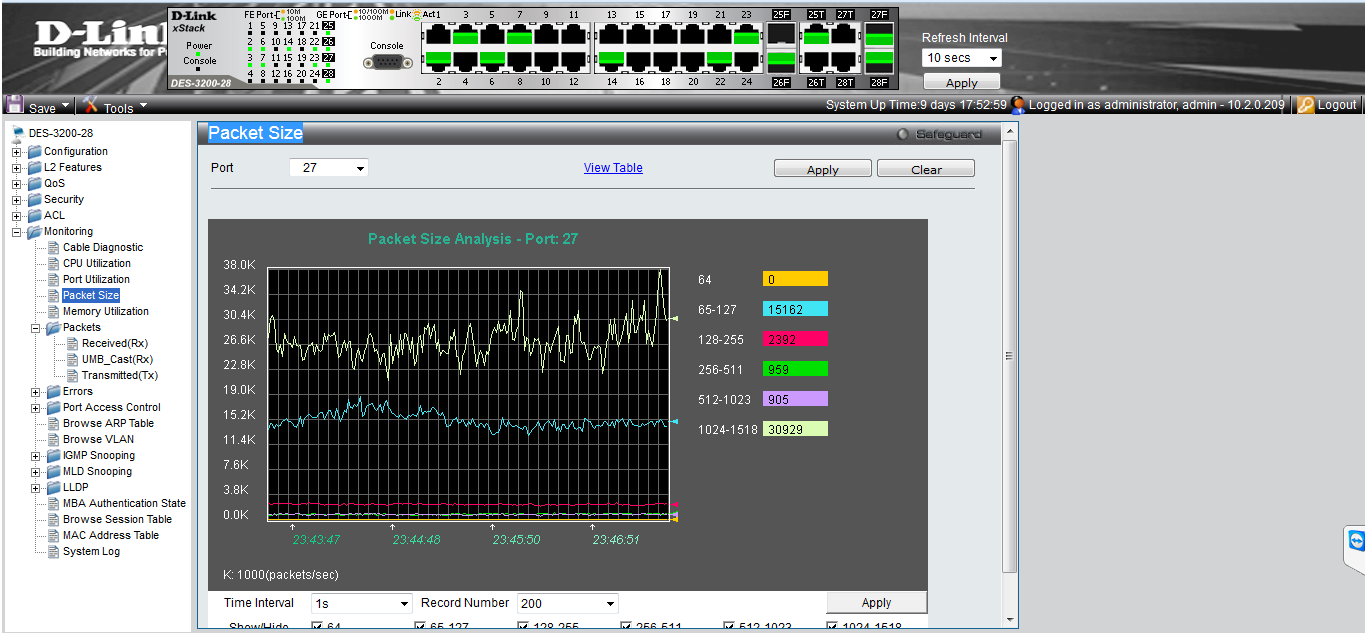Screen dimensions: 1365x633
Task: Follow the View Table link
Action: coord(613,168)
